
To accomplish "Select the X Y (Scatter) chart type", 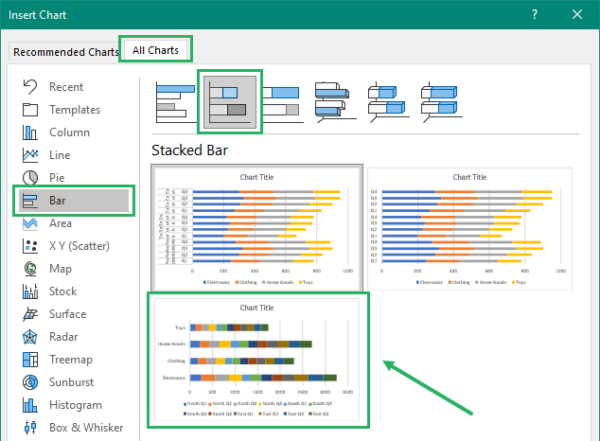I will pos(79,246).
